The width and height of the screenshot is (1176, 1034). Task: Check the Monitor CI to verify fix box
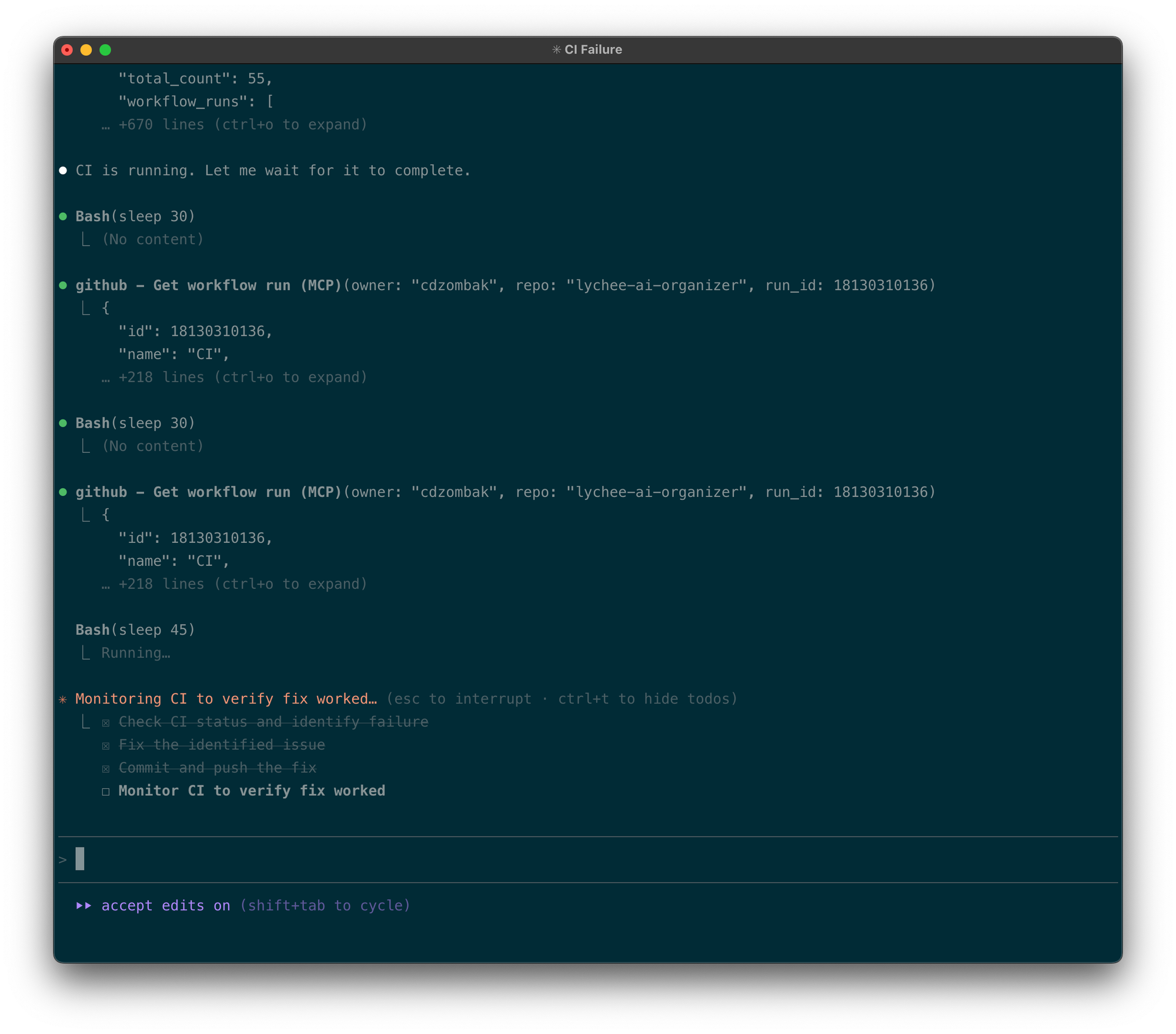(106, 792)
